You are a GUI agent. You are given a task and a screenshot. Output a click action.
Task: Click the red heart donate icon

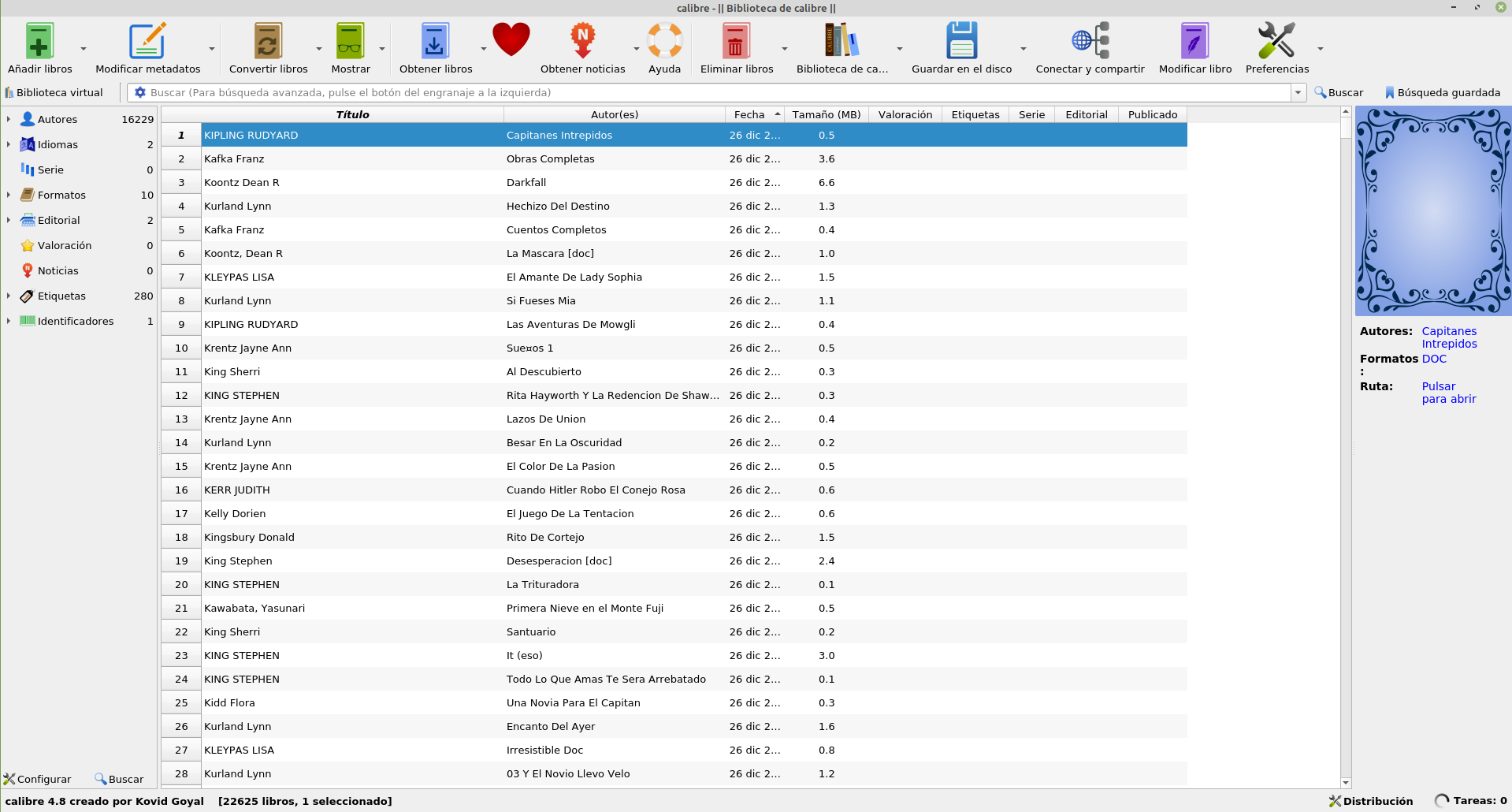511,39
